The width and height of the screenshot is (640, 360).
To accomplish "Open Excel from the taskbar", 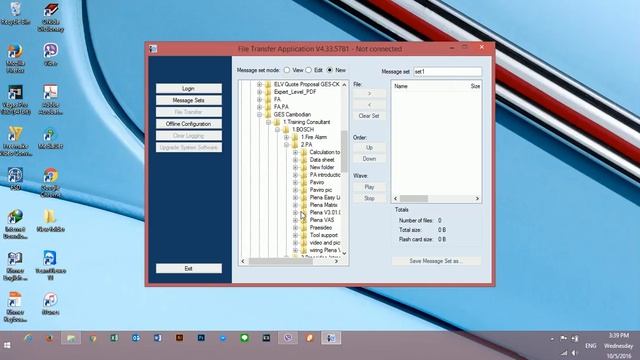I will click(x=114, y=338).
